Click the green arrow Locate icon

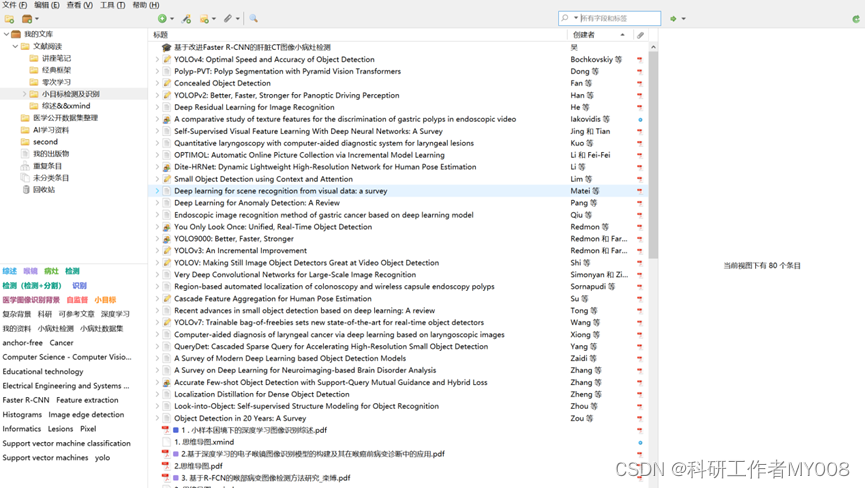click(x=673, y=19)
